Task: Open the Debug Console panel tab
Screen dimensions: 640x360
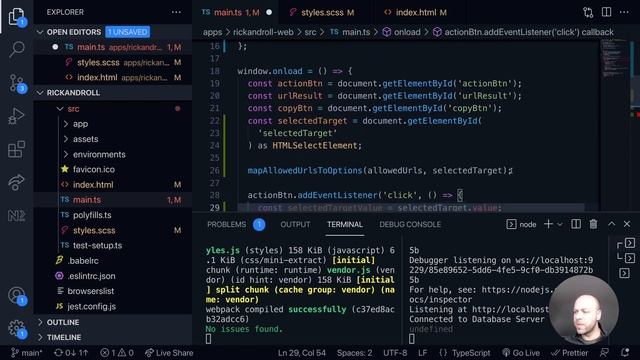Action: tap(410, 224)
